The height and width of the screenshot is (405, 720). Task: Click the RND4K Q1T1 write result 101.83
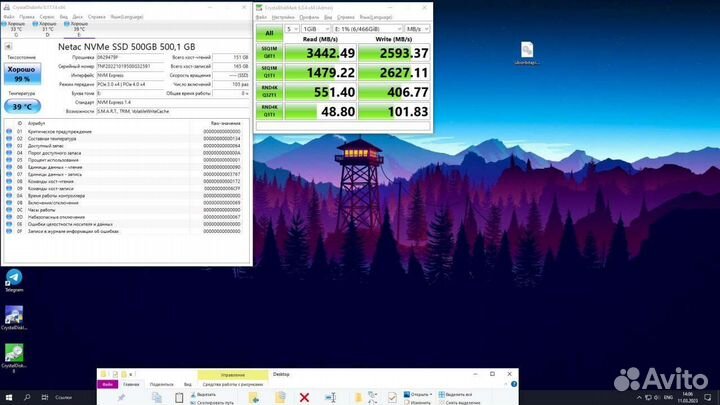[x=394, y=111]
